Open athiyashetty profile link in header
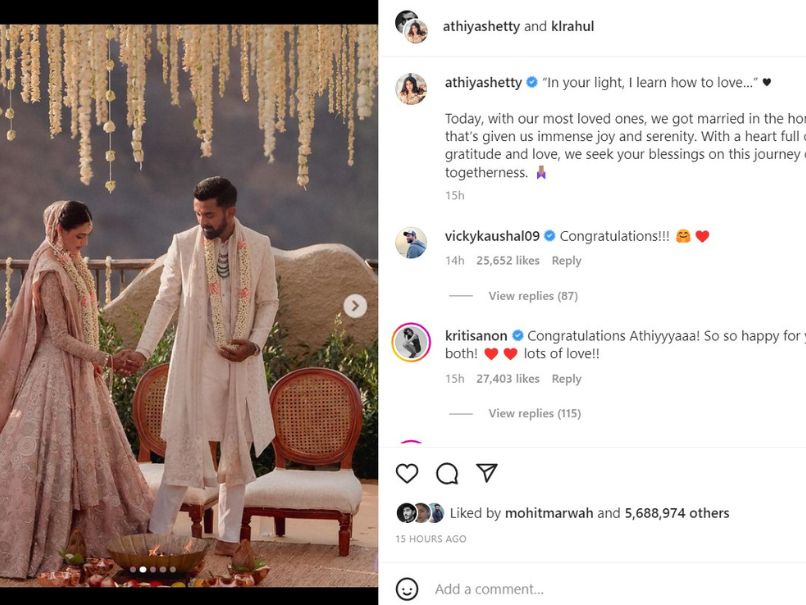The width and height of the screenshot is (806, 605). 481,27
